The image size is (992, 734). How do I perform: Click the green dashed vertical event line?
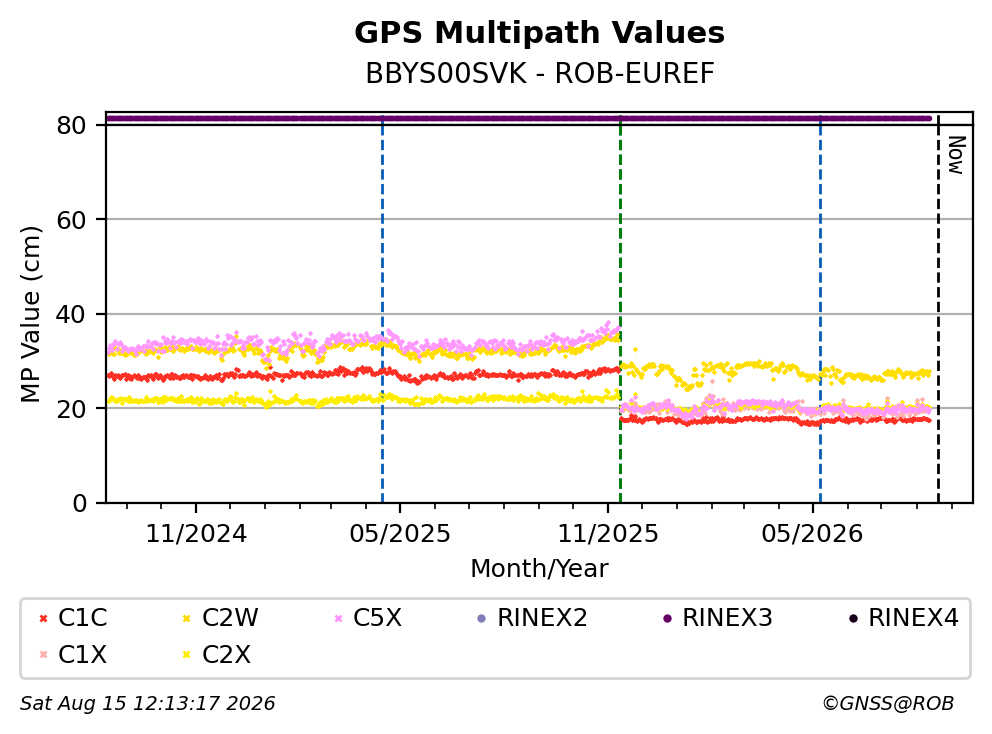(620, 310)
